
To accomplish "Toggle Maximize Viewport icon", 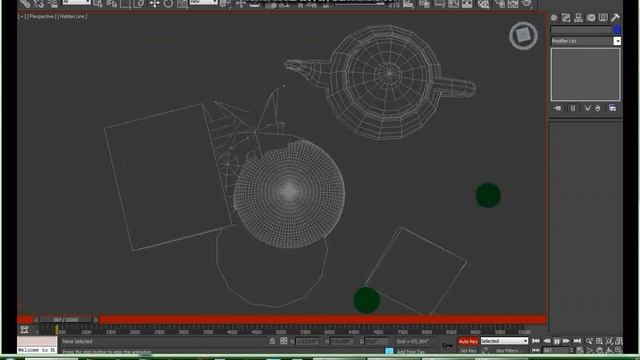I will [x=619, y=351].
